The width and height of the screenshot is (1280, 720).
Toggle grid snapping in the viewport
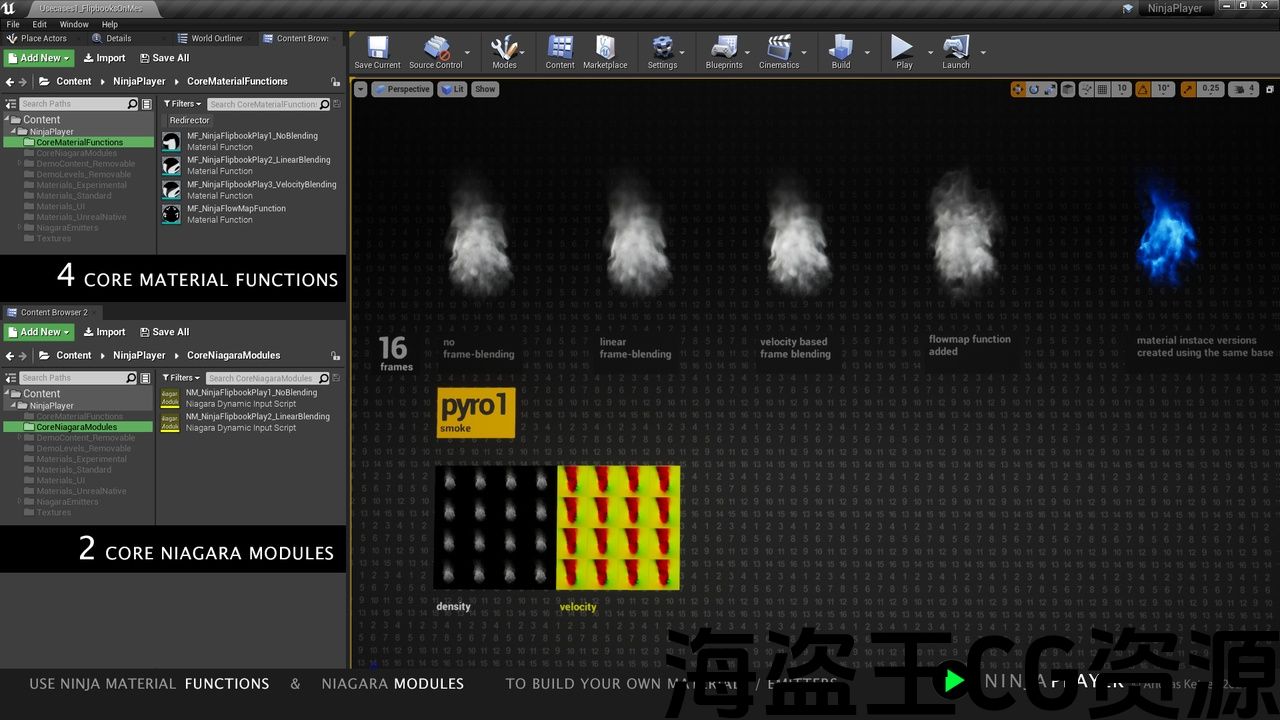click(x=1102, y=89)
